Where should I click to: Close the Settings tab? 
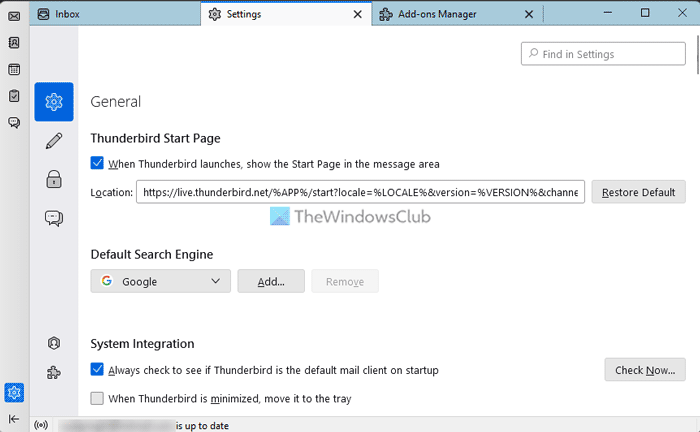click(358, 14)
